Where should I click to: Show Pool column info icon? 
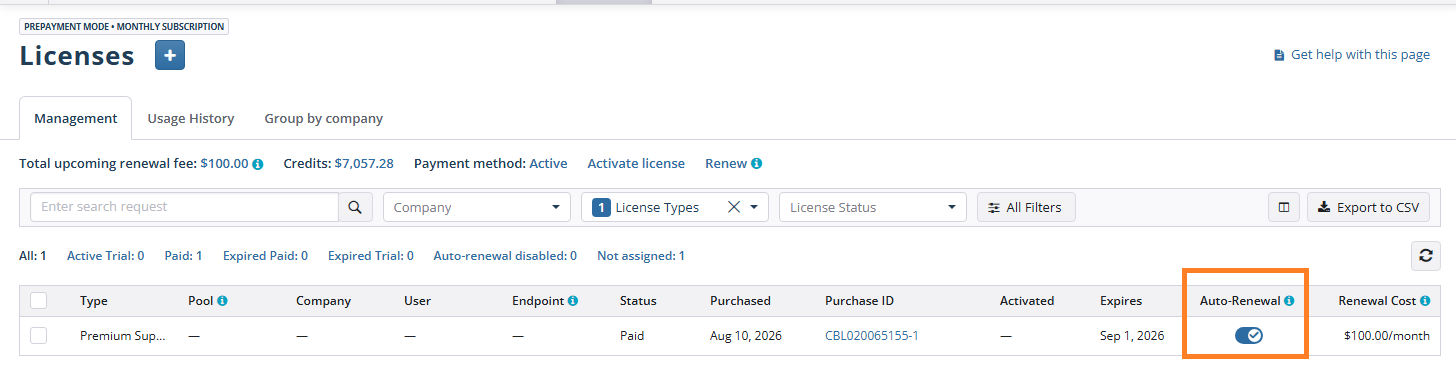(x=222, y=300)
